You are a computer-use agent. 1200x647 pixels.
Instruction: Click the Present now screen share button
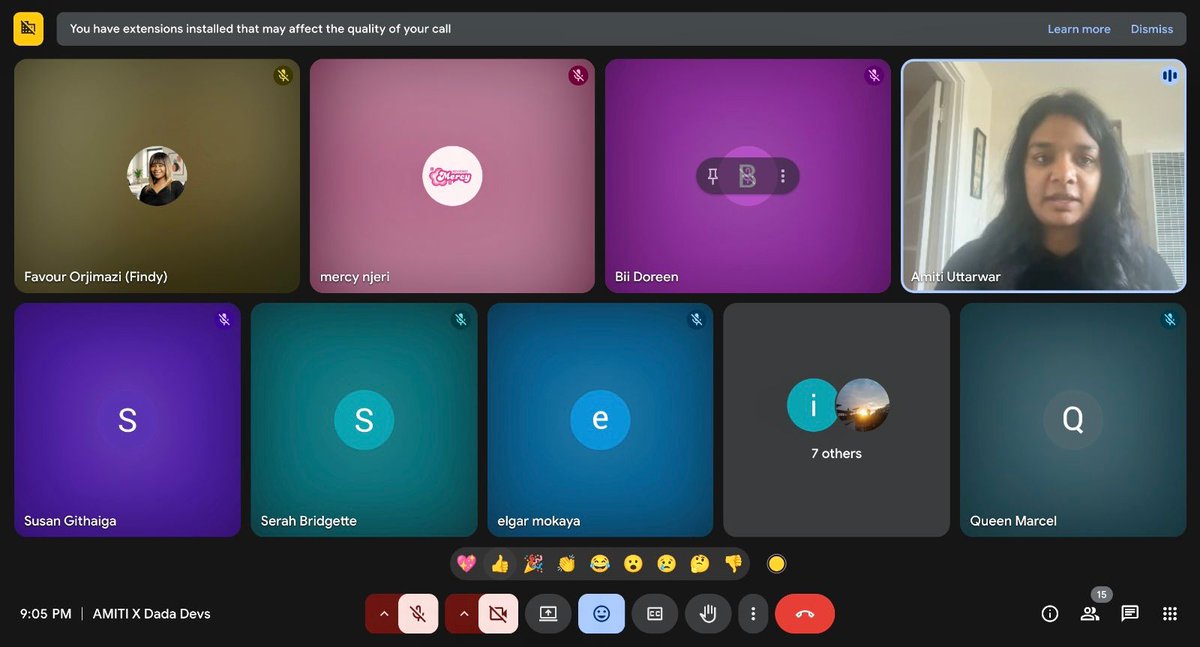click(548, 614)
